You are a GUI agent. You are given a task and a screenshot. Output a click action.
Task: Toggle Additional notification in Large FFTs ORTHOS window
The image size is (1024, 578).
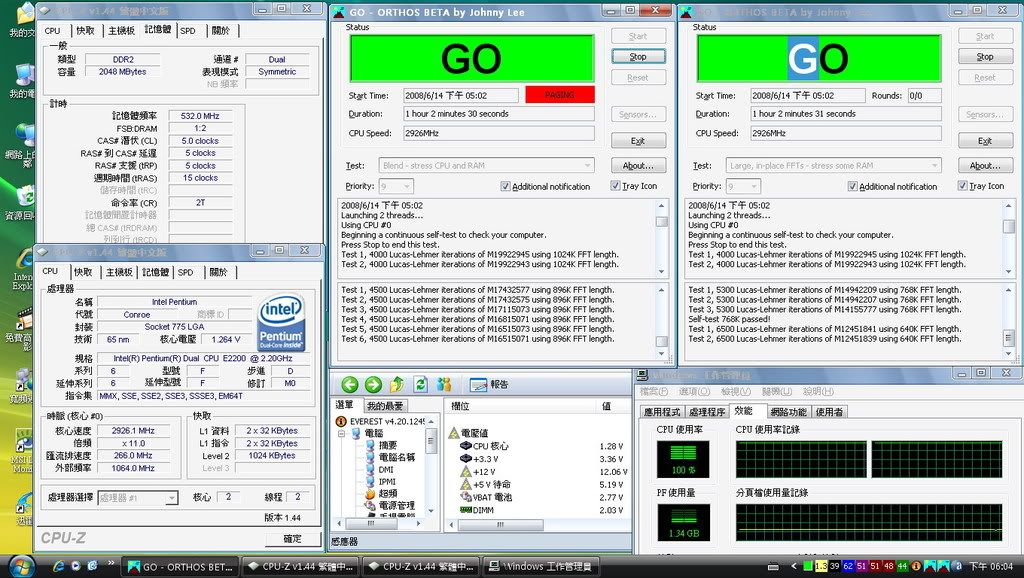tap(852, 186)
